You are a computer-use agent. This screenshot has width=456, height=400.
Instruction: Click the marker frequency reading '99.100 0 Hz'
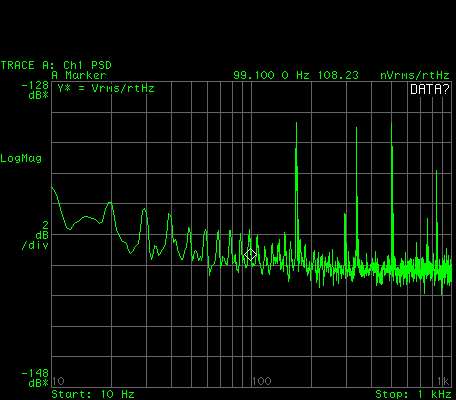(x=271, y=75)
